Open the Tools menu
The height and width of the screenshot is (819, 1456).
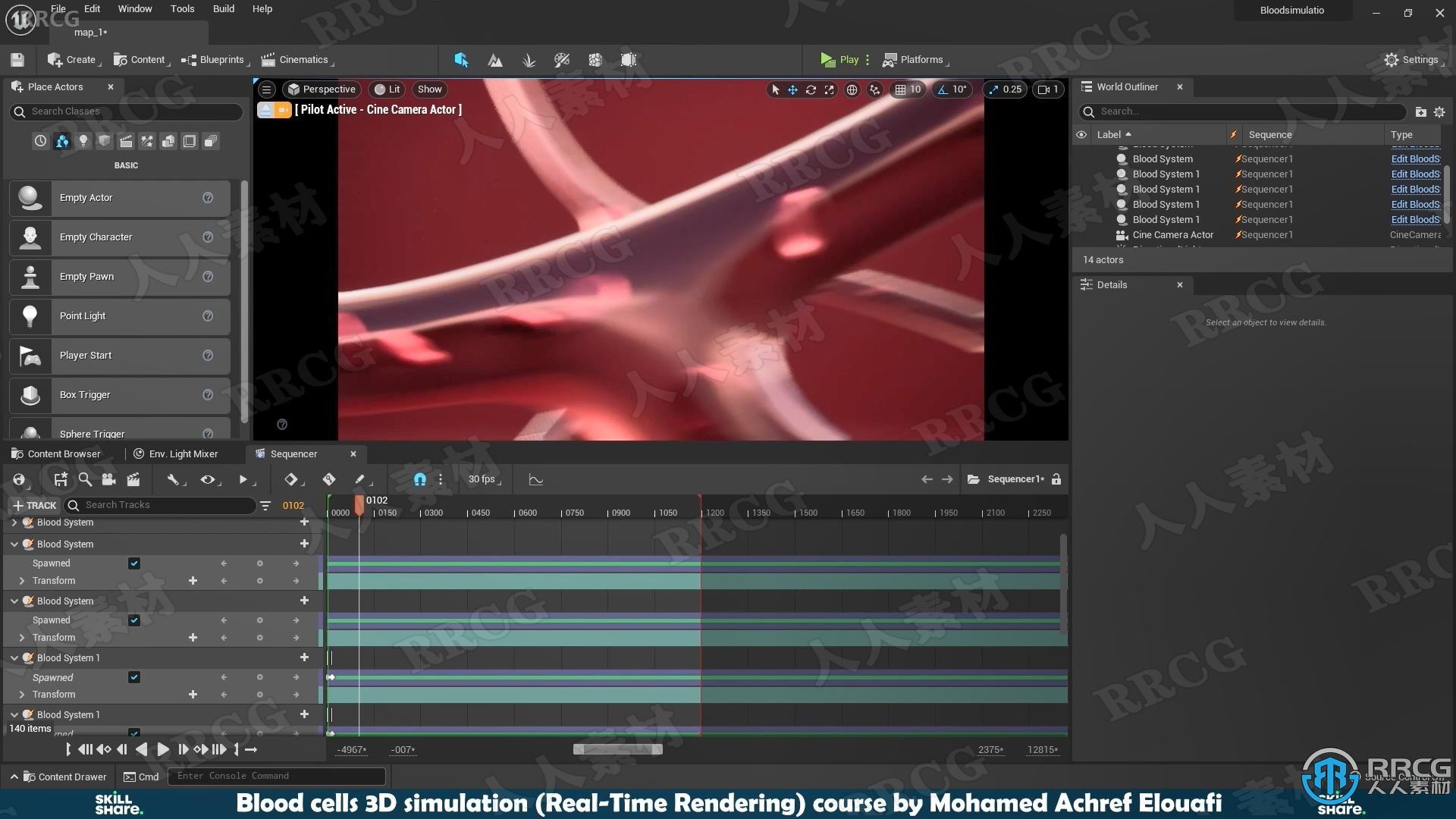[182, 9]
